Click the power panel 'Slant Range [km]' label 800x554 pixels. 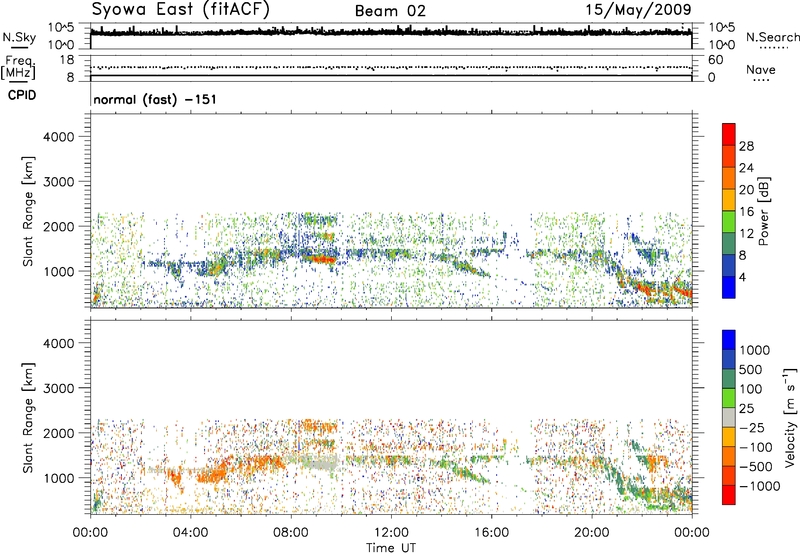tap(28, 211)
